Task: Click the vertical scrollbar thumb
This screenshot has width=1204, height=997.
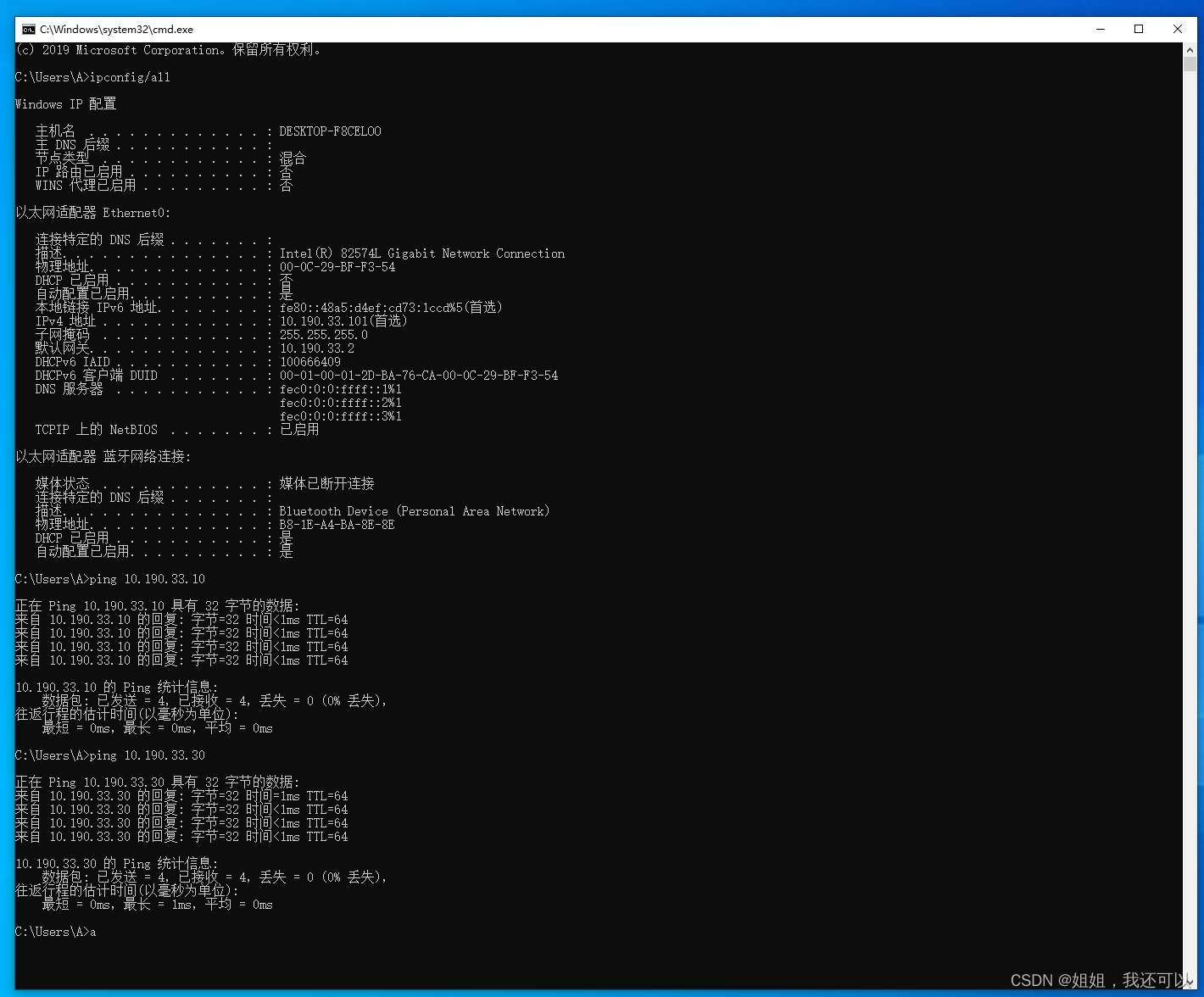Action: [x=1190, y=64]
